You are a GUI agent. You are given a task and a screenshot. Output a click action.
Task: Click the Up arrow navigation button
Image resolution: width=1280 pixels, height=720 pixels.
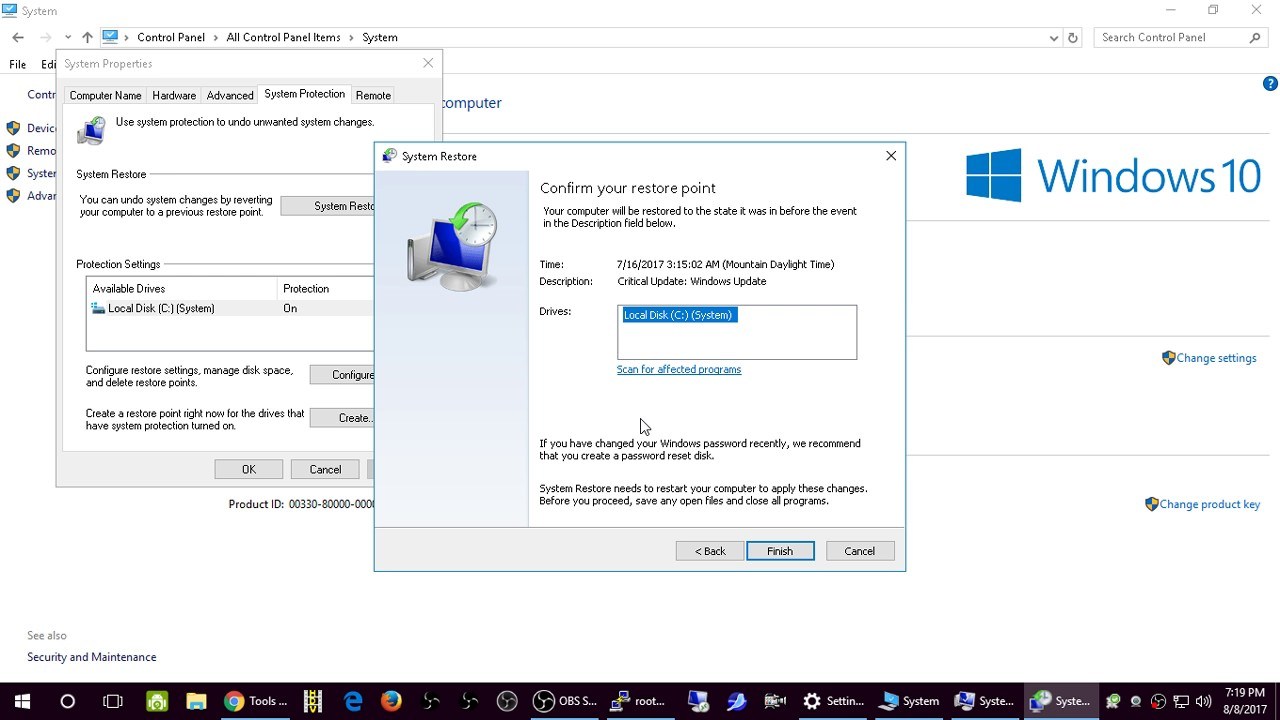pyautogui.click(x=87, y=37)
